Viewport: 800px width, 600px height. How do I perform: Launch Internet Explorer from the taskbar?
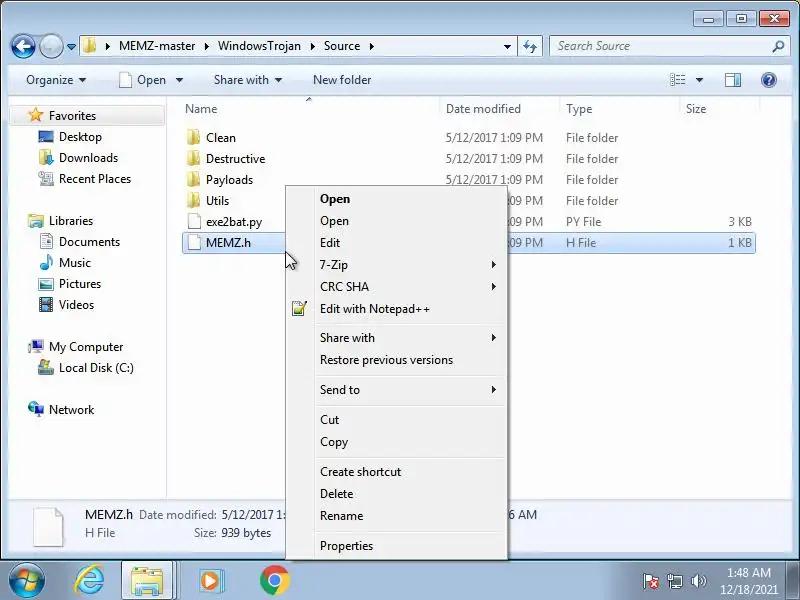click(90, 581)
